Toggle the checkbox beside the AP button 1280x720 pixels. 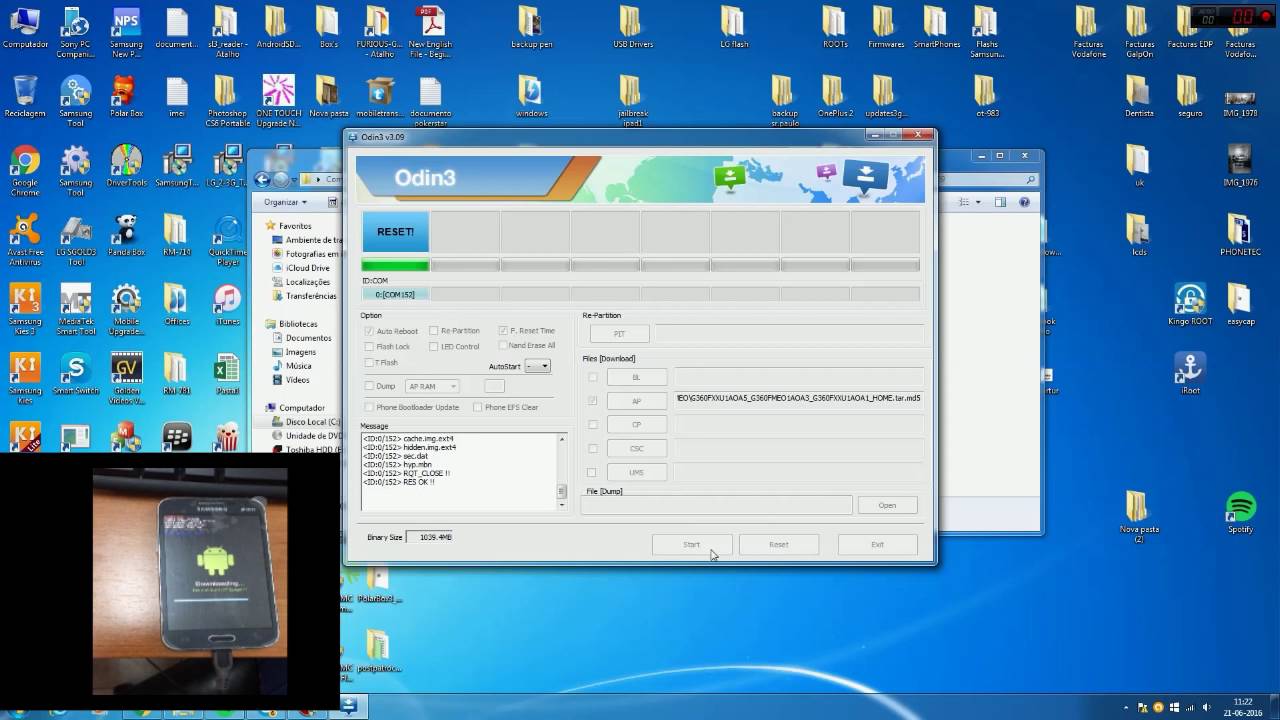click(x=593, y=401)
